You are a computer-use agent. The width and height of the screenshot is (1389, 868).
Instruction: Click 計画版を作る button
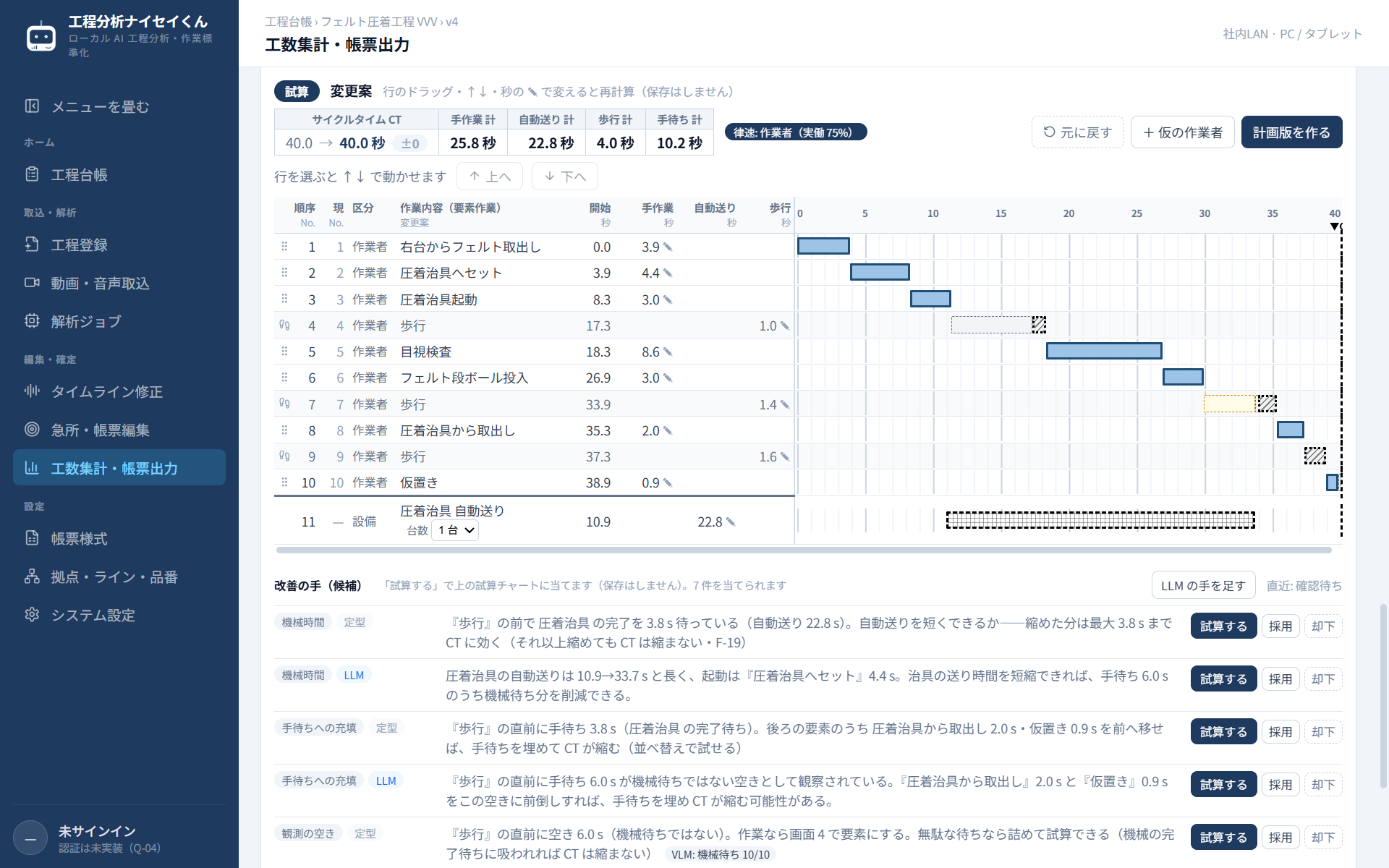(x=1291, y=132)
